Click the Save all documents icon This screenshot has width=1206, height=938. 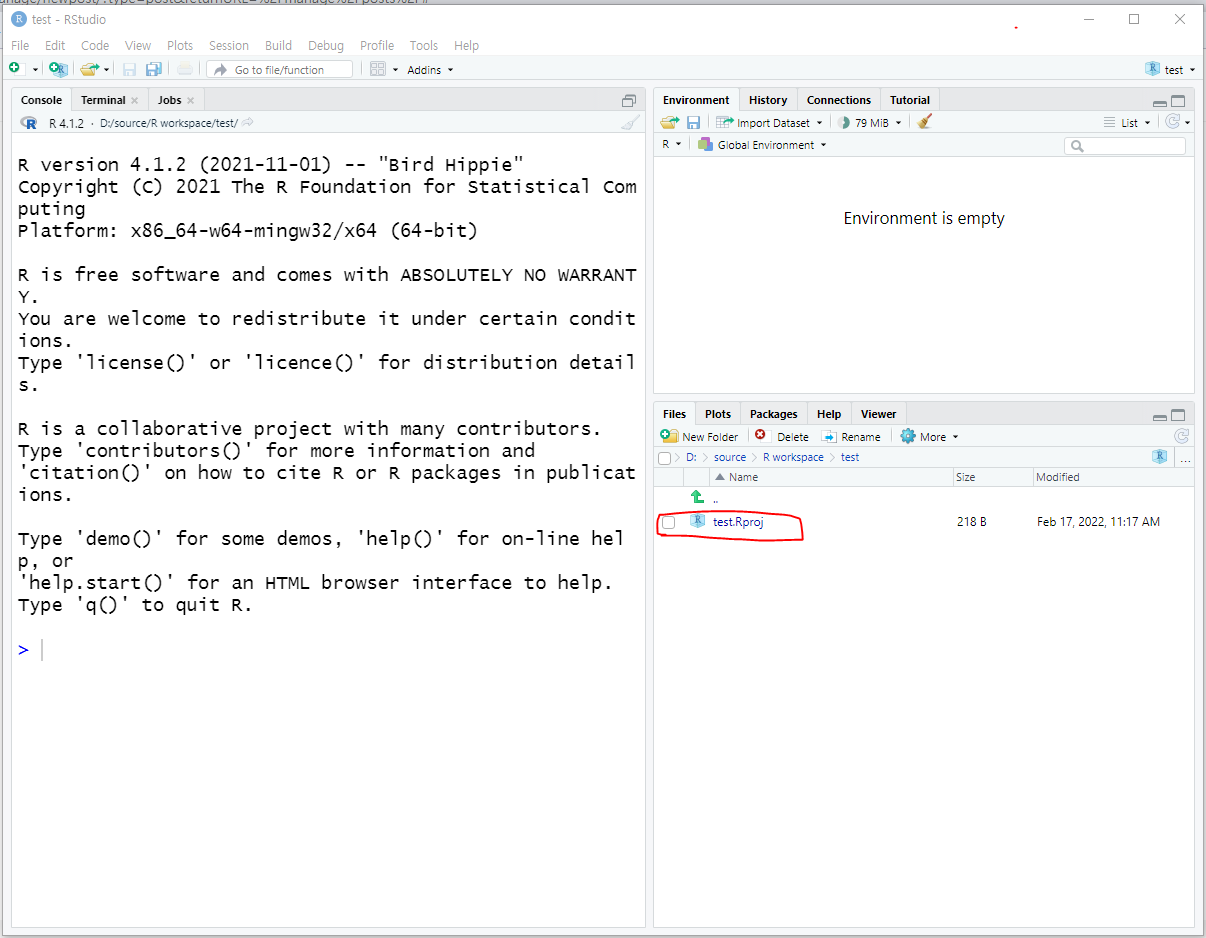coord(154,69)
